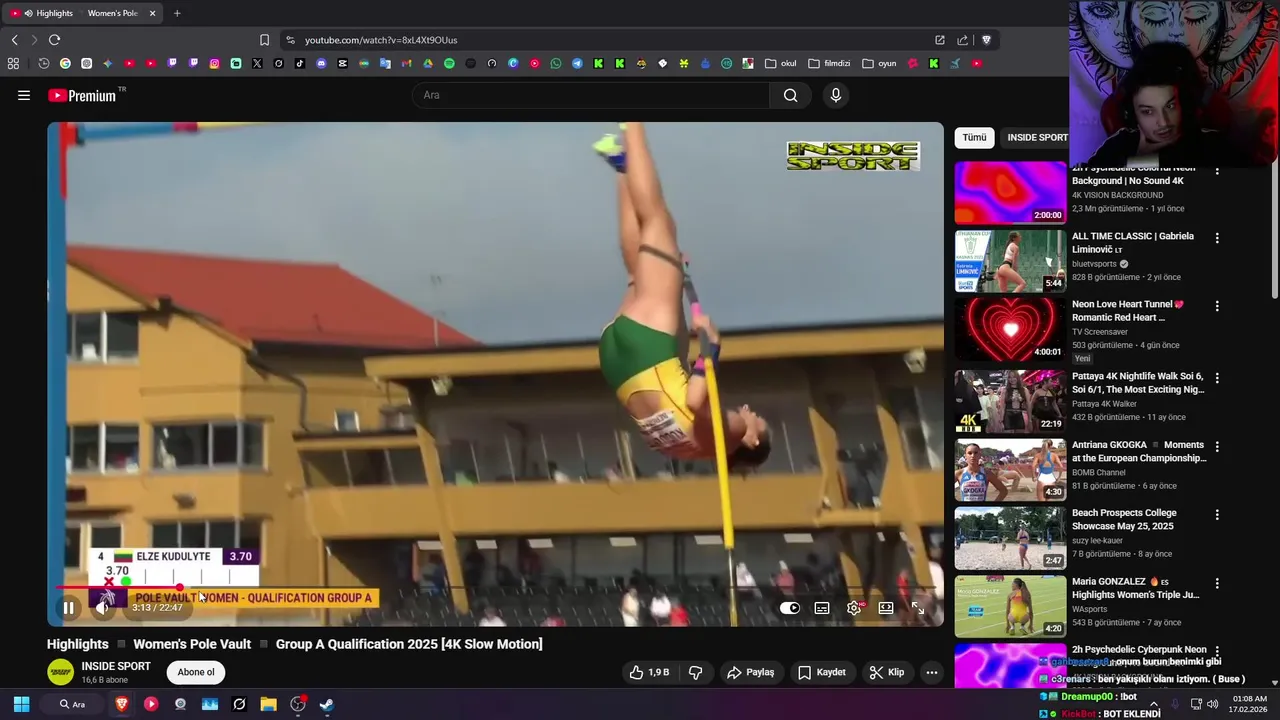
Task: Switch to theater mode
Action: click(886, 608)
